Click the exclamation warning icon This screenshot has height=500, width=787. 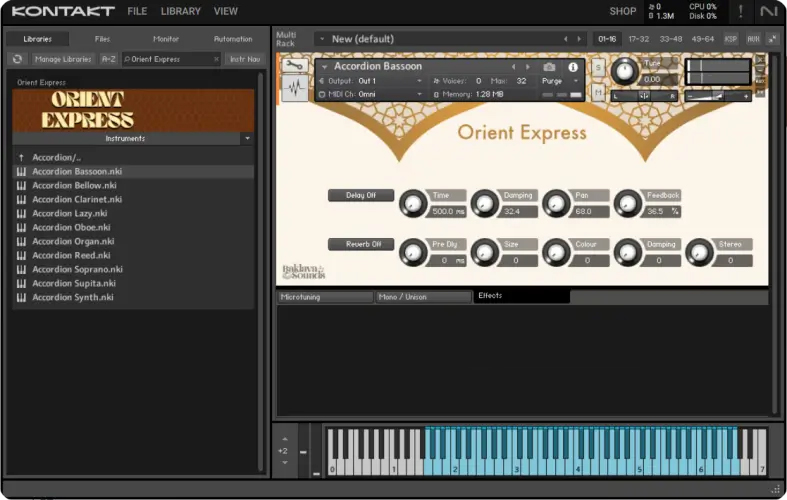[740, 11]
